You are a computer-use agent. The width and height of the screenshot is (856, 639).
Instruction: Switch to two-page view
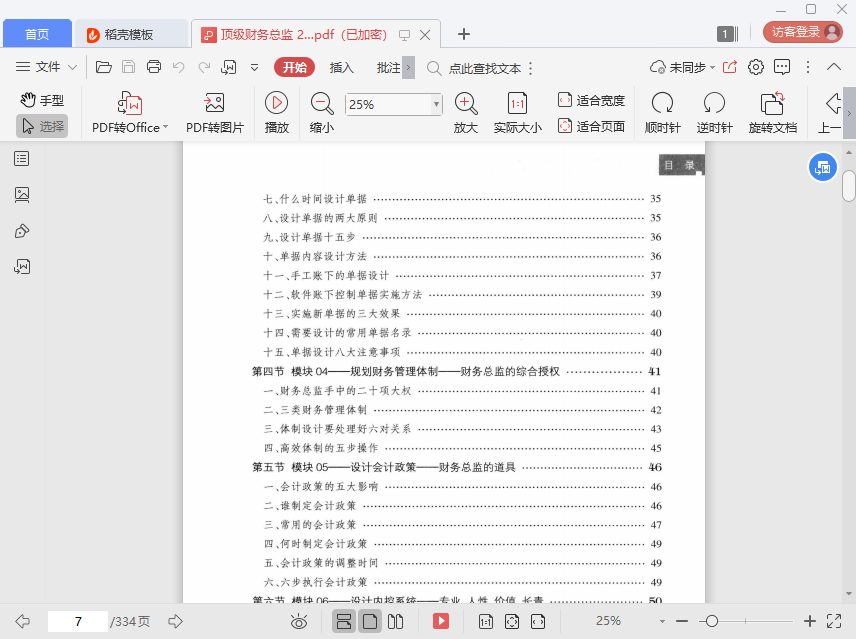pos(395,621)
